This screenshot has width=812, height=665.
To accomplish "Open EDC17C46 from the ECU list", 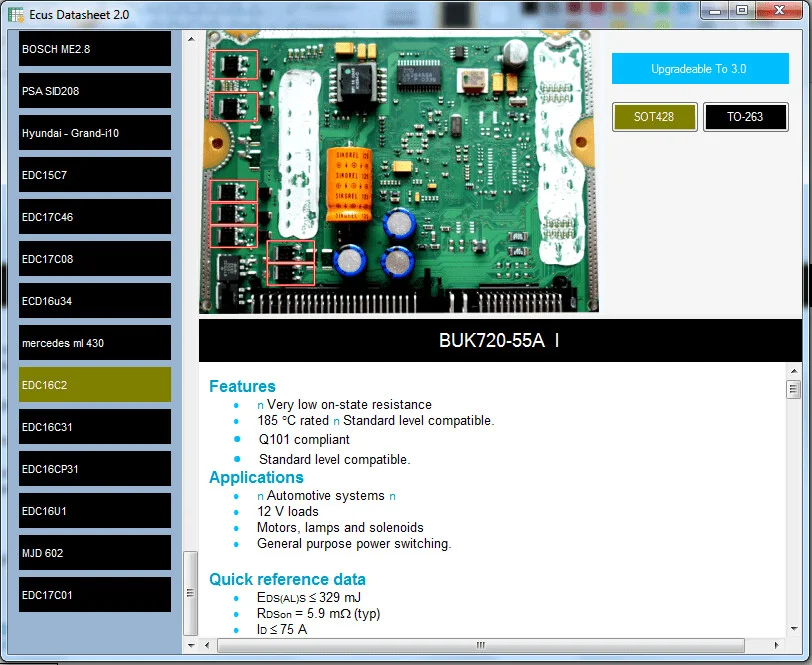I will tap(95, 217).
